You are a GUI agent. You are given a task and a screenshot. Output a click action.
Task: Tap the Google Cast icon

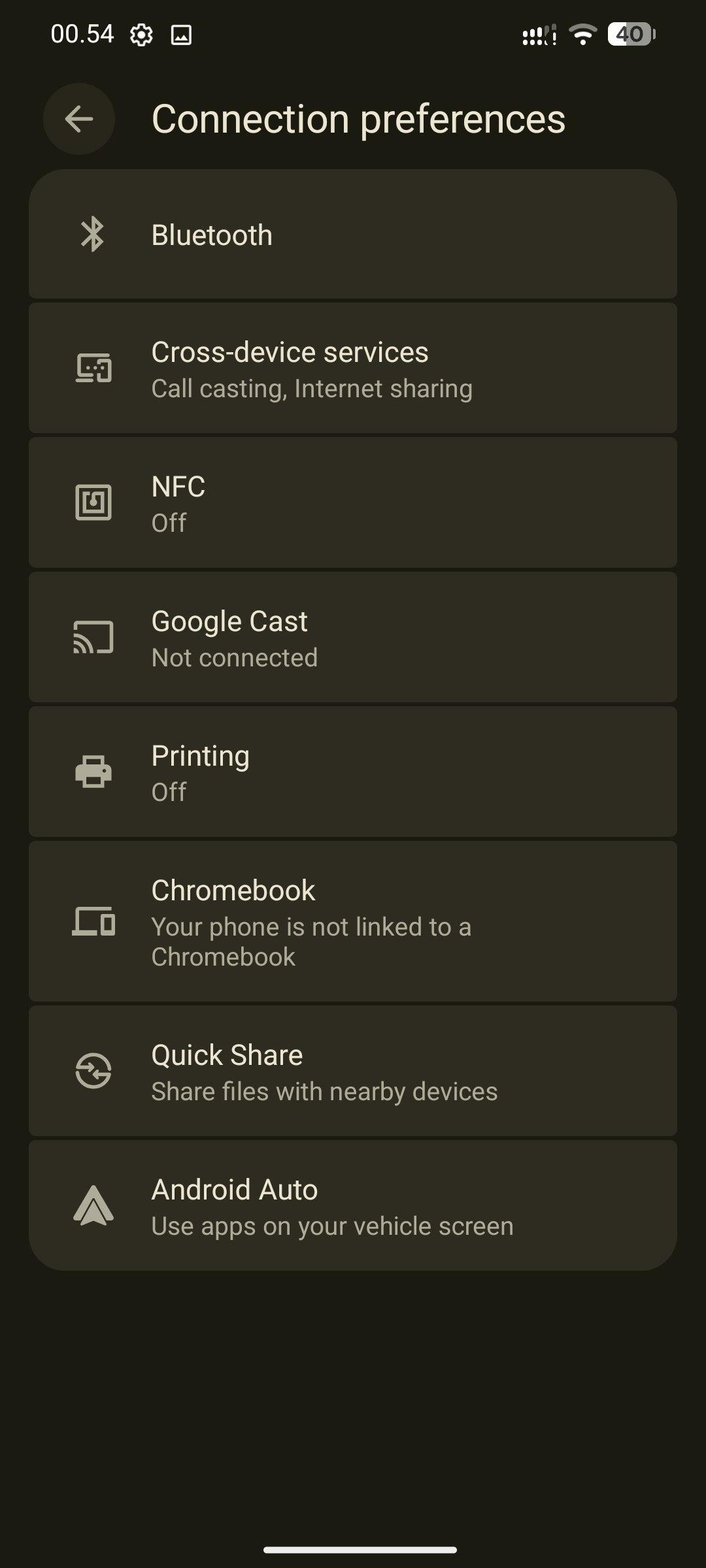coord(93,637)
